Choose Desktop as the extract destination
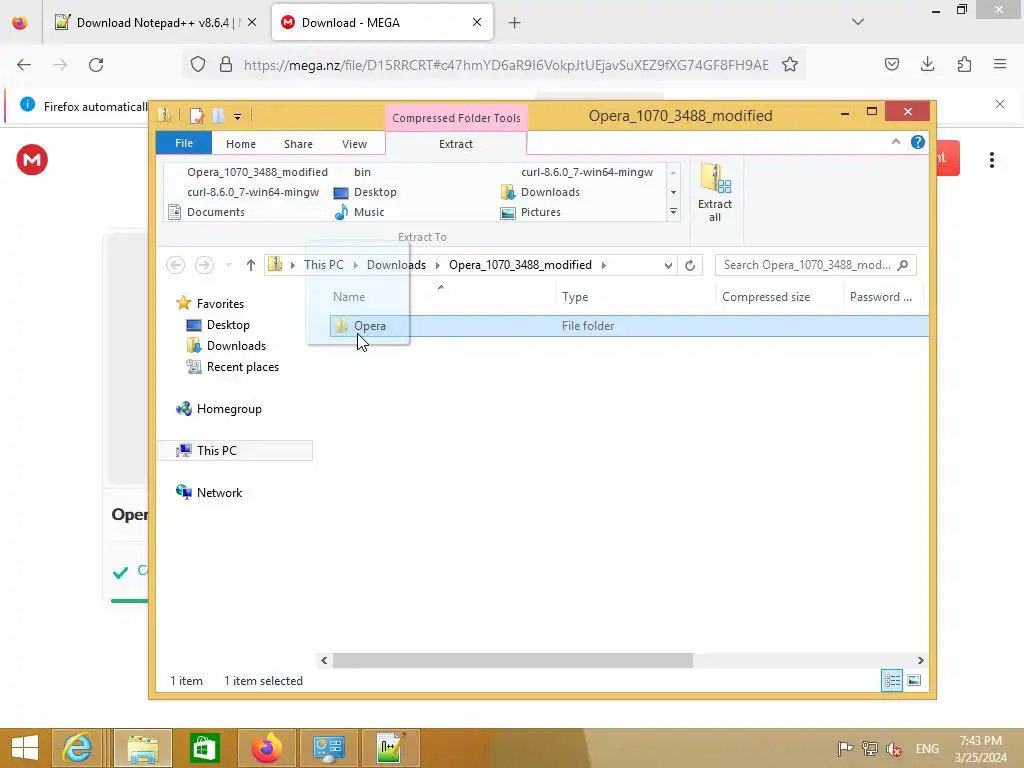This screenshot has height=768, width=1024. [375, 192]
